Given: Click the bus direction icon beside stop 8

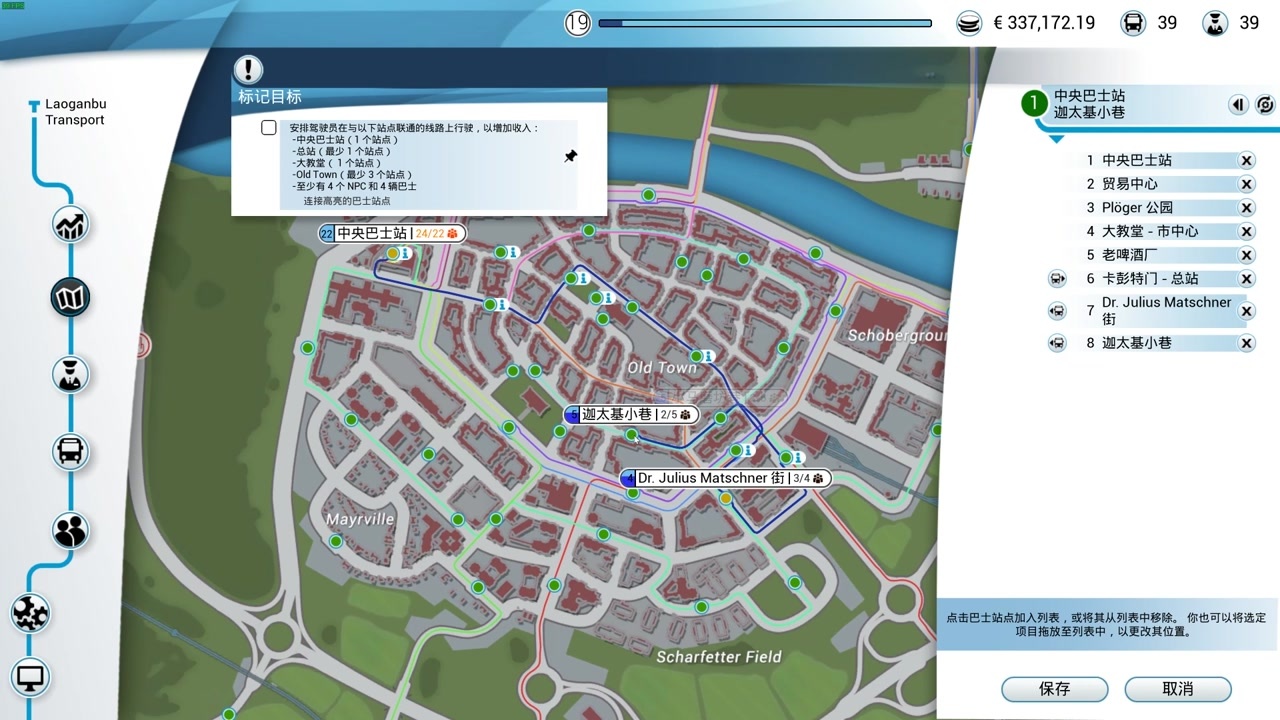Looking at the screenshot, I should tap(1057, 343).
